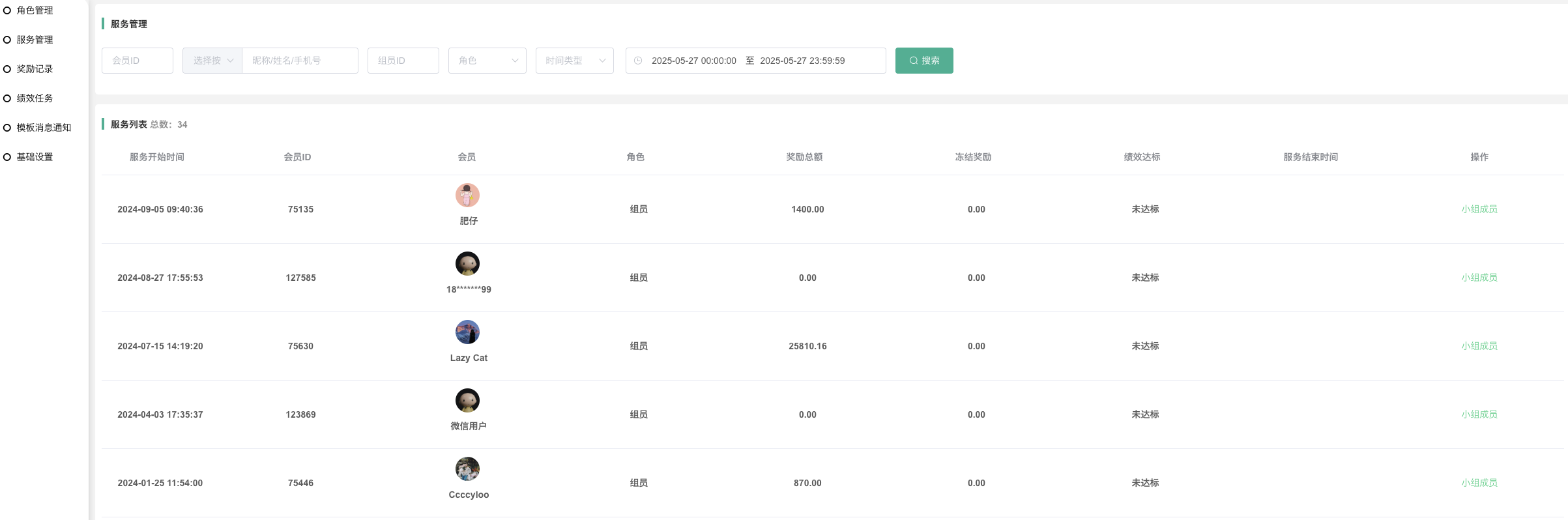Click 小组成员 link for member 75135
1568x520 pixels.
tap(1479, 209)
